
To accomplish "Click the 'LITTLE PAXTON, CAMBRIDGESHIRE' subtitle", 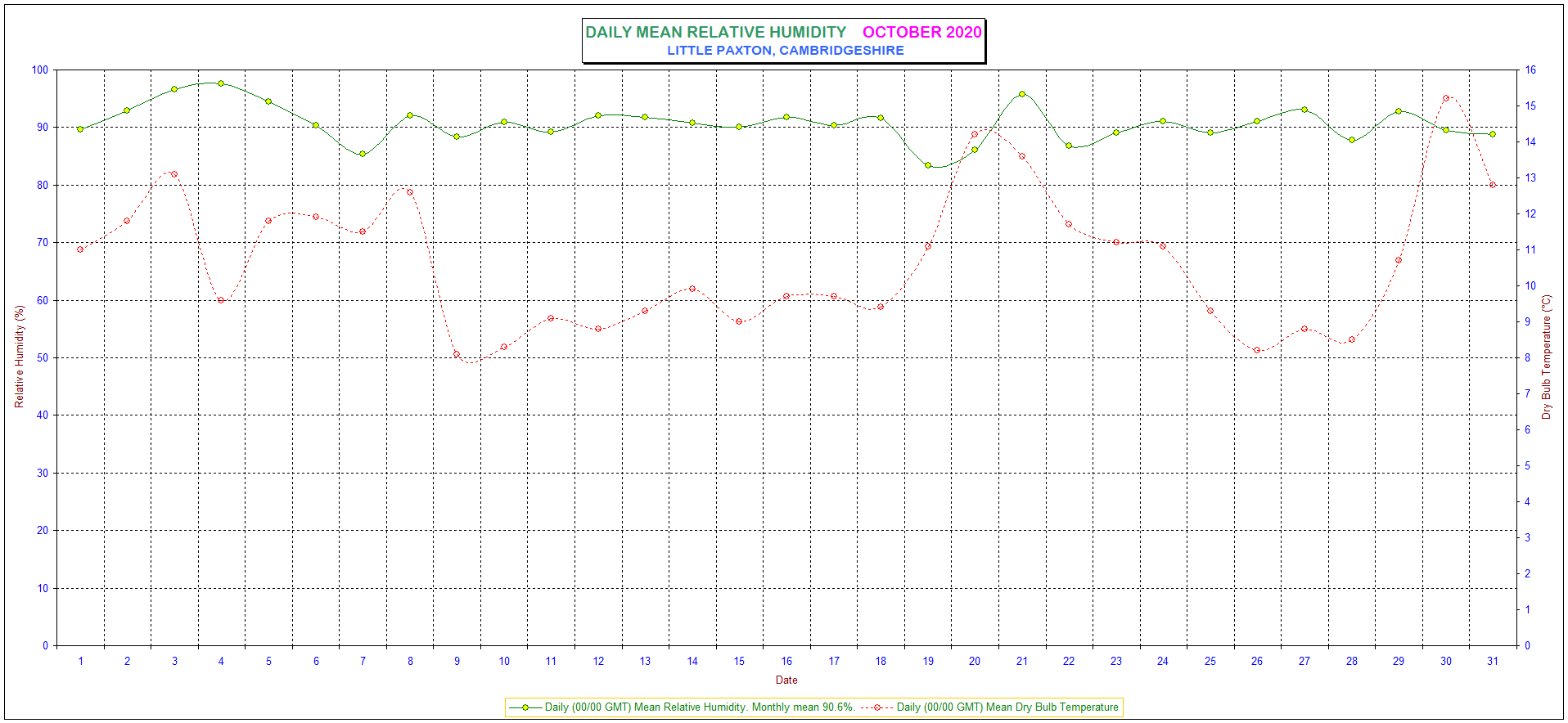I will (x=785, y=50).
